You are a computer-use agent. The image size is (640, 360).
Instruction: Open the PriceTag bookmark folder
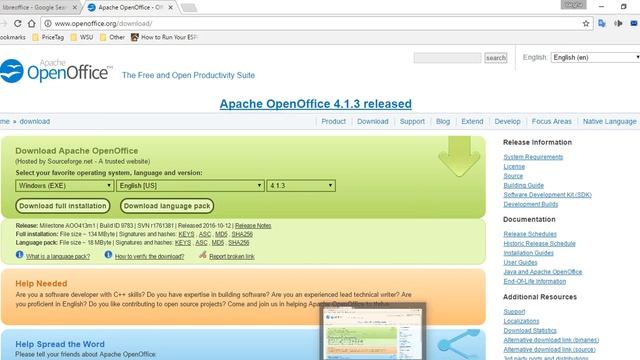(x=48, y=37)
